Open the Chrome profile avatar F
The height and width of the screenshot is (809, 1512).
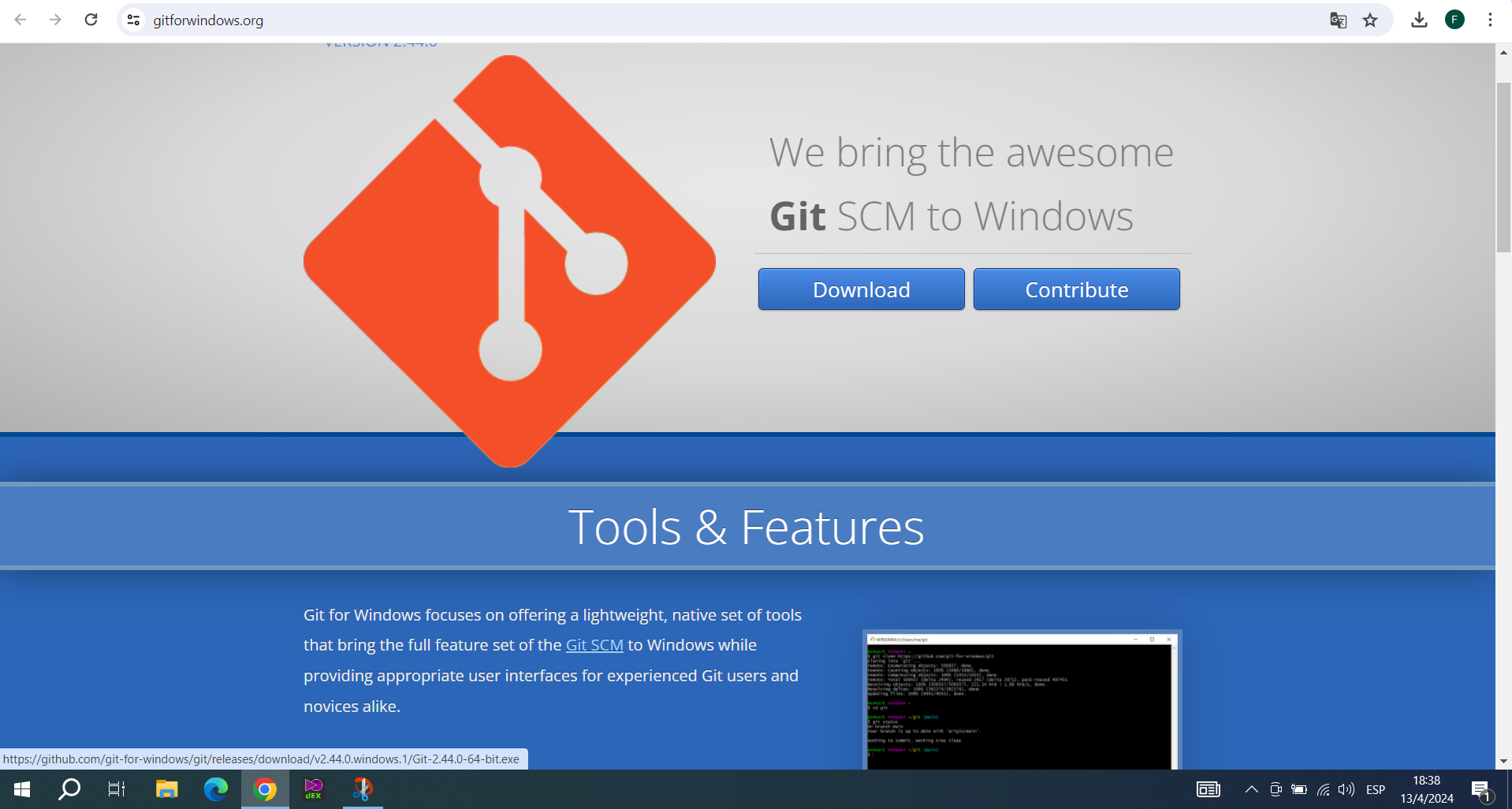[1454, 20]
